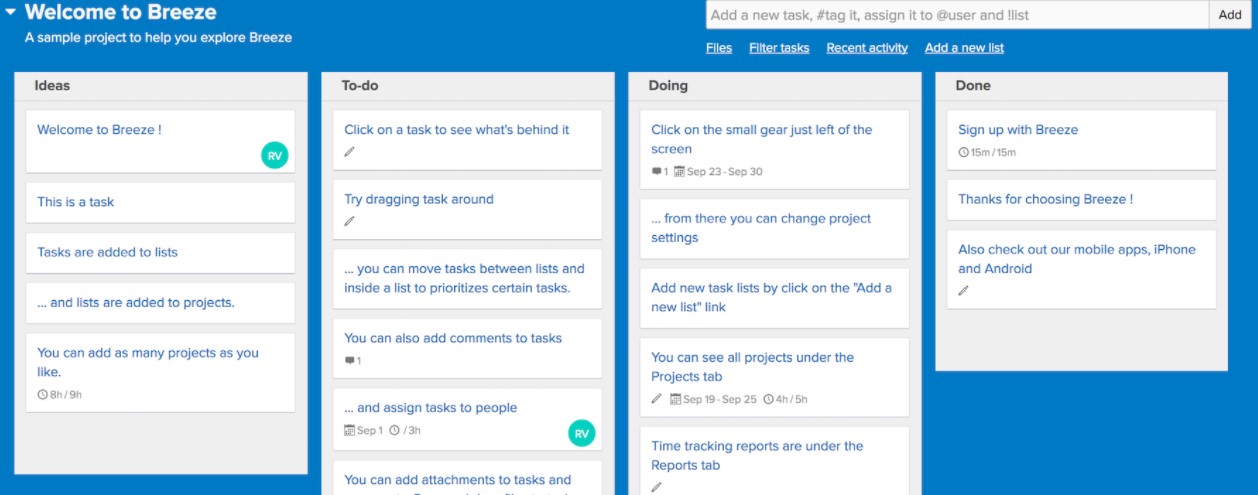The width and height of the screenshot is (1258, 495).
Task: Click clock icon showing /3h
Action: click(394, 430)
